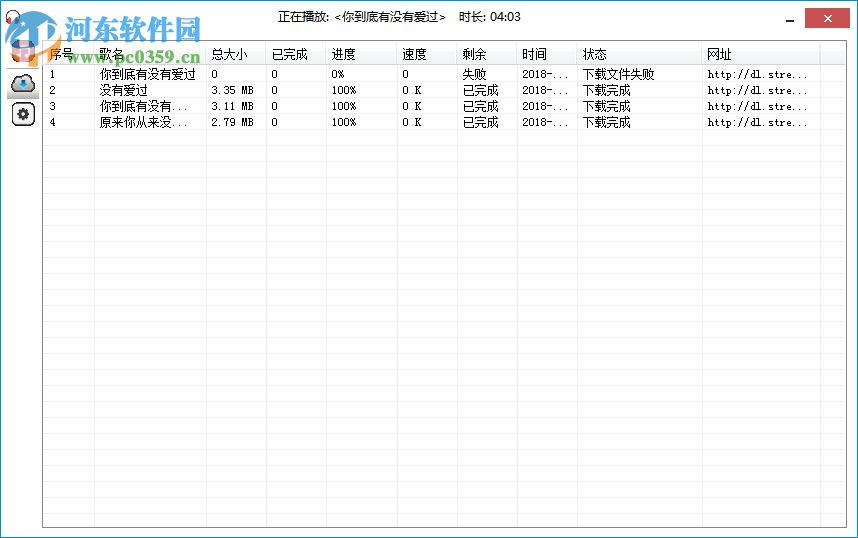
Task: Click the 2018-... time cell in row 2
Action: 545,90
